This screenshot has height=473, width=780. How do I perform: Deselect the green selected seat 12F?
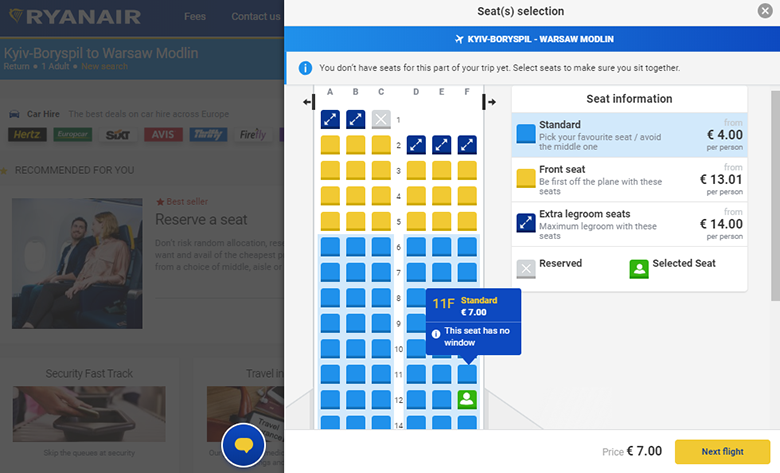[x=467, y=400]
